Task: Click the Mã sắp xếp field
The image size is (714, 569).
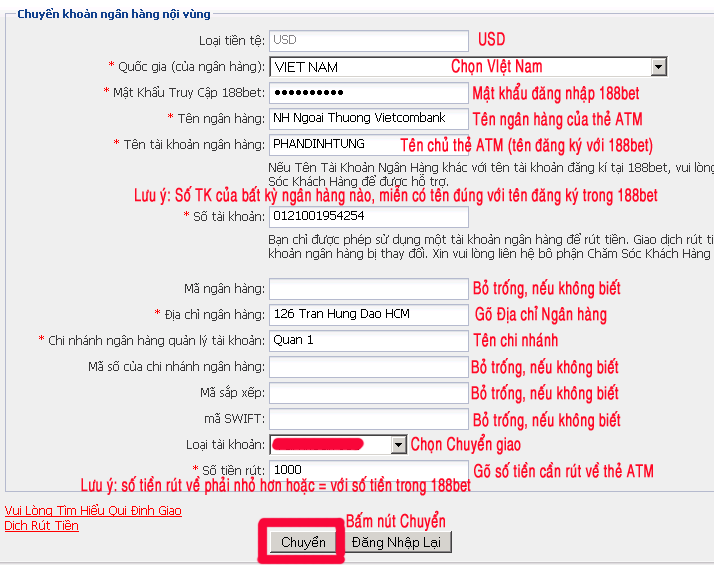Action: tap(369, 393)
